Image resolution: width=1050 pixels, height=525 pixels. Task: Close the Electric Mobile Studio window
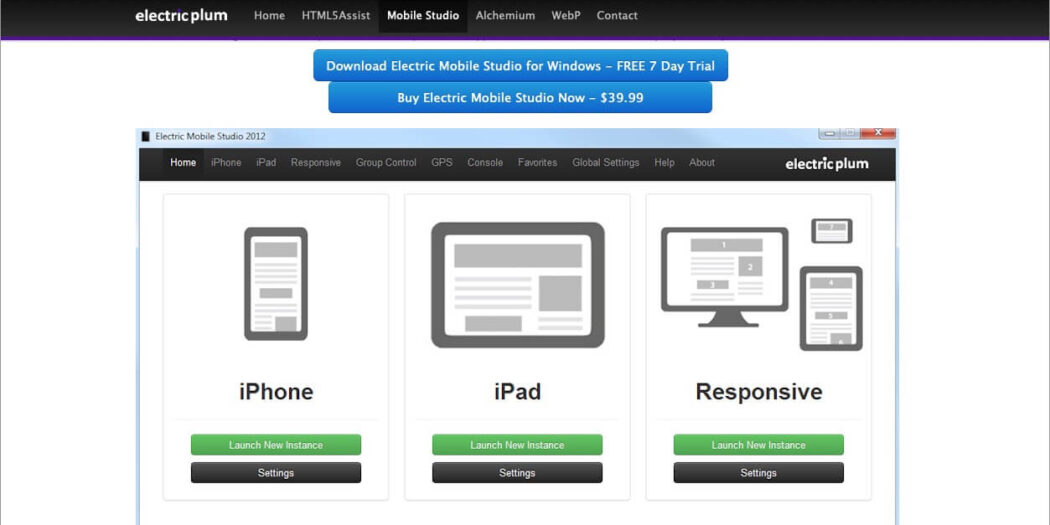[x=878, y=133]
